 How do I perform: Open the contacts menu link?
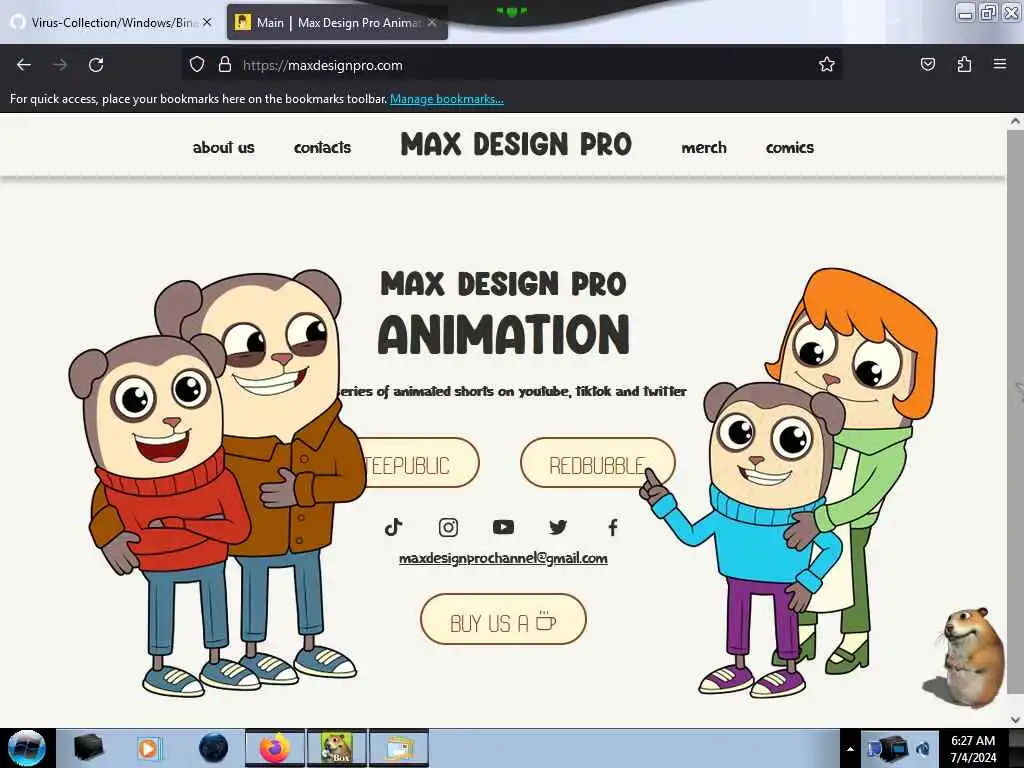click(323, 148)
